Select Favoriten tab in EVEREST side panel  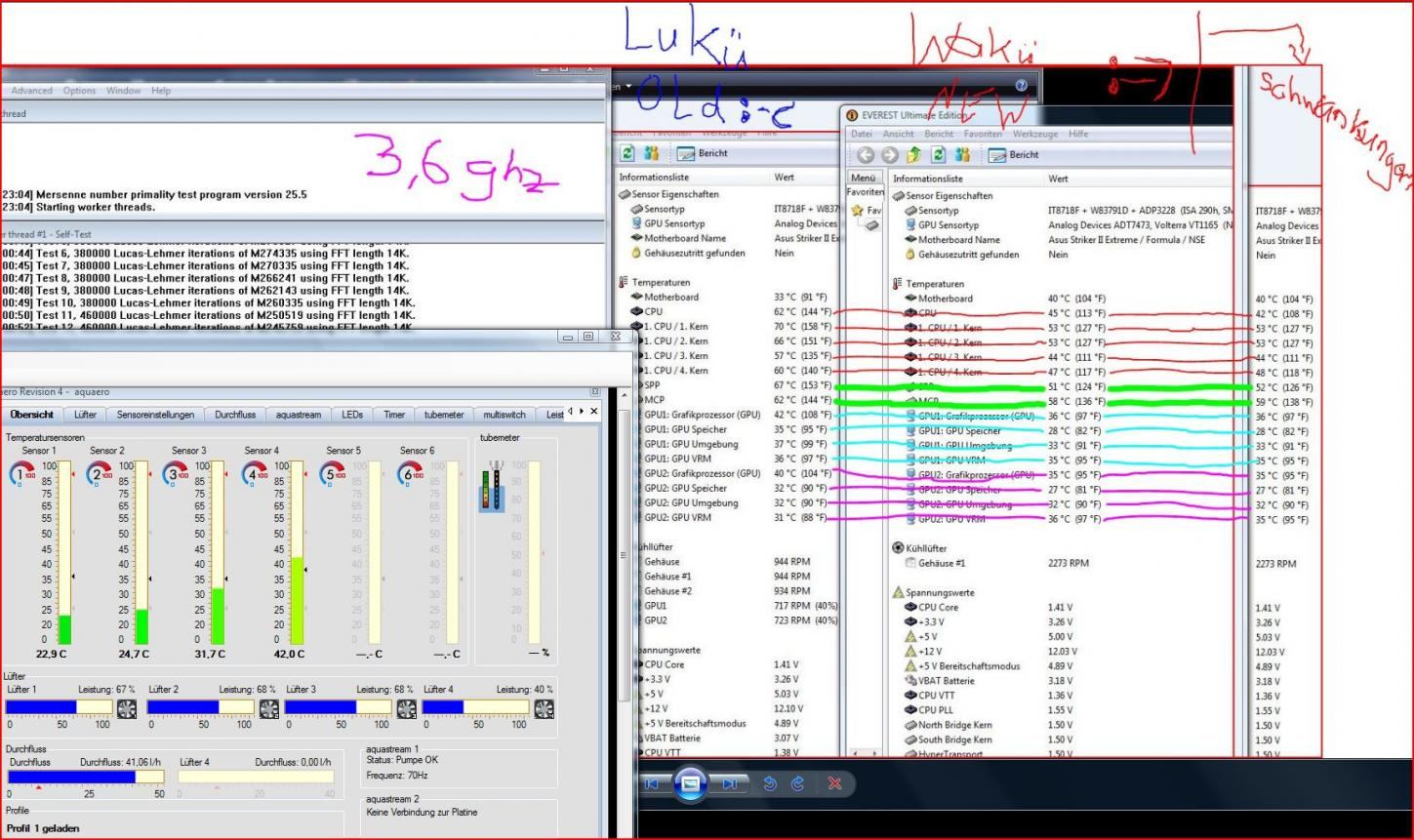[x=865, y=192]
